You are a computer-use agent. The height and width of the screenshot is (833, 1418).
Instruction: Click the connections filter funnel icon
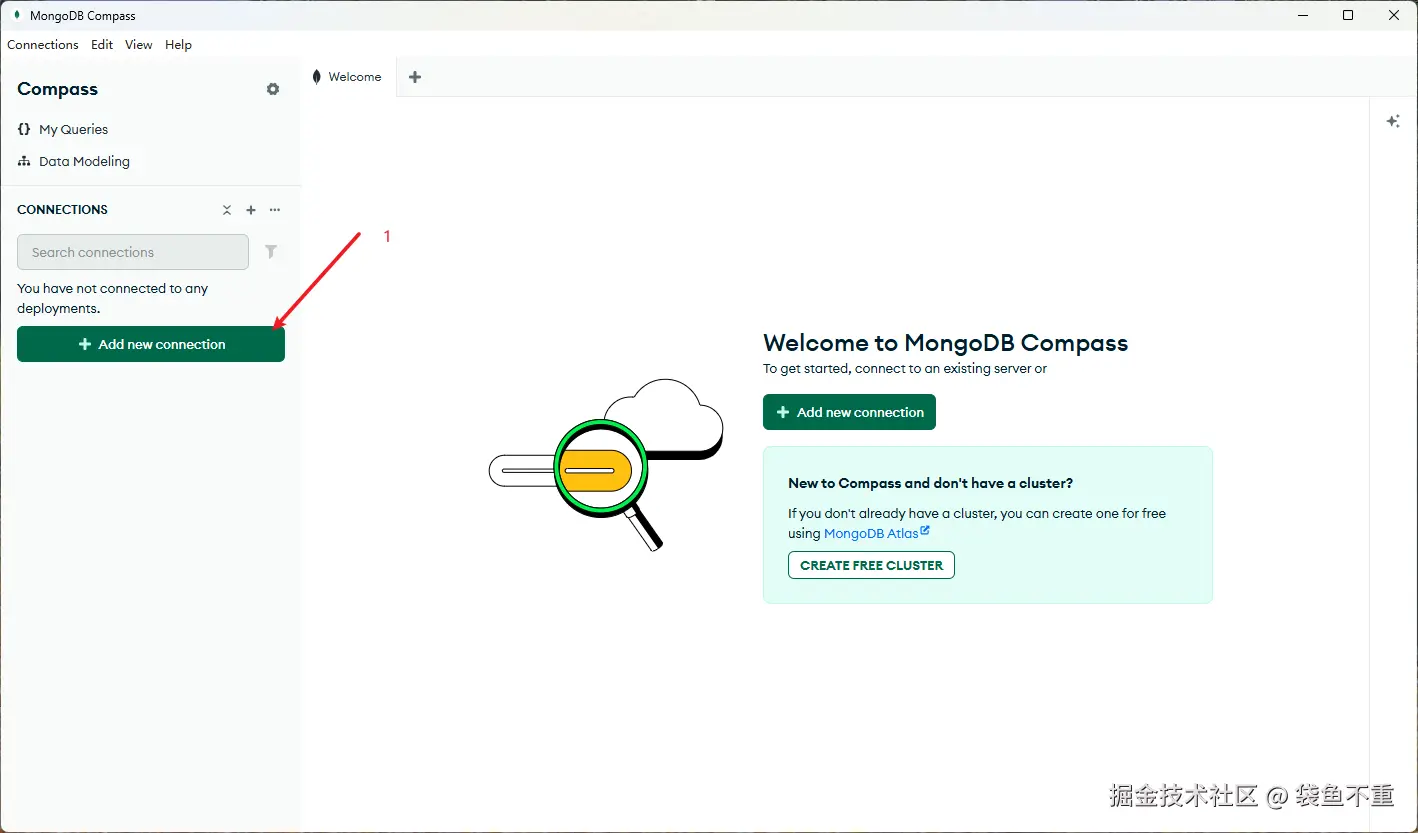click(271, 252)
